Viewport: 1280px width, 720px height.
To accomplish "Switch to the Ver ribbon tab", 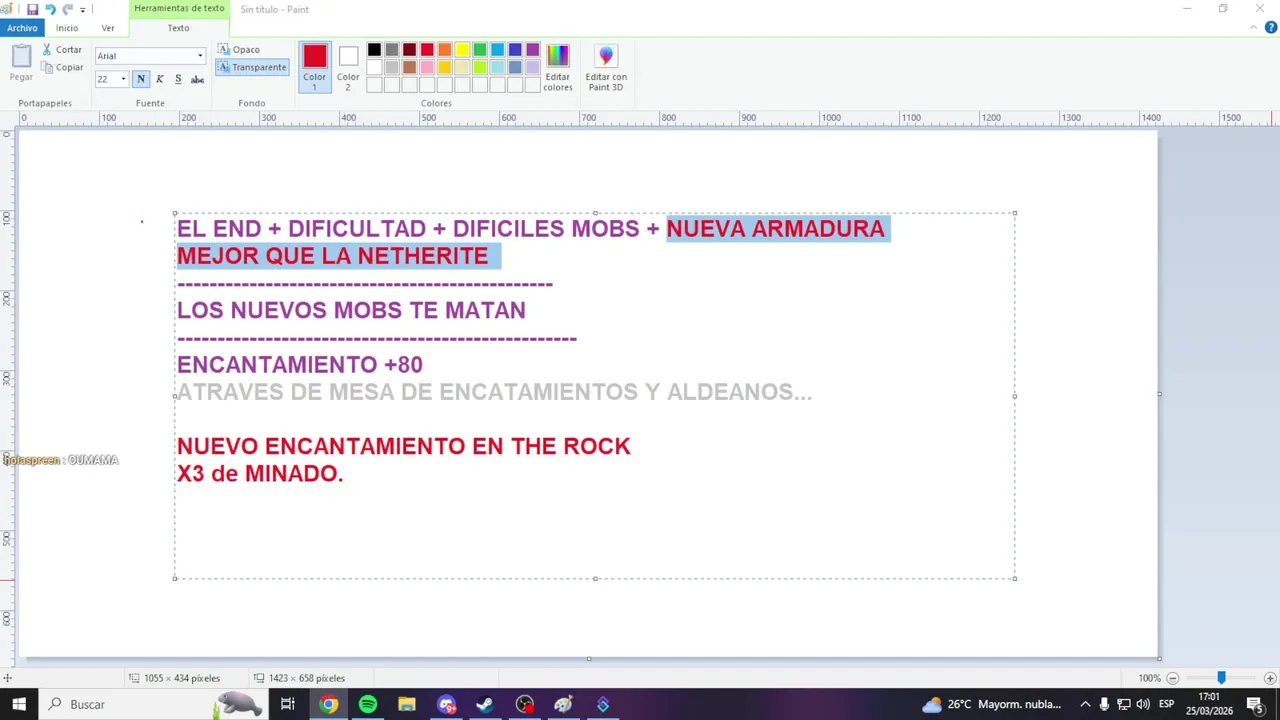I will [108, 28].
